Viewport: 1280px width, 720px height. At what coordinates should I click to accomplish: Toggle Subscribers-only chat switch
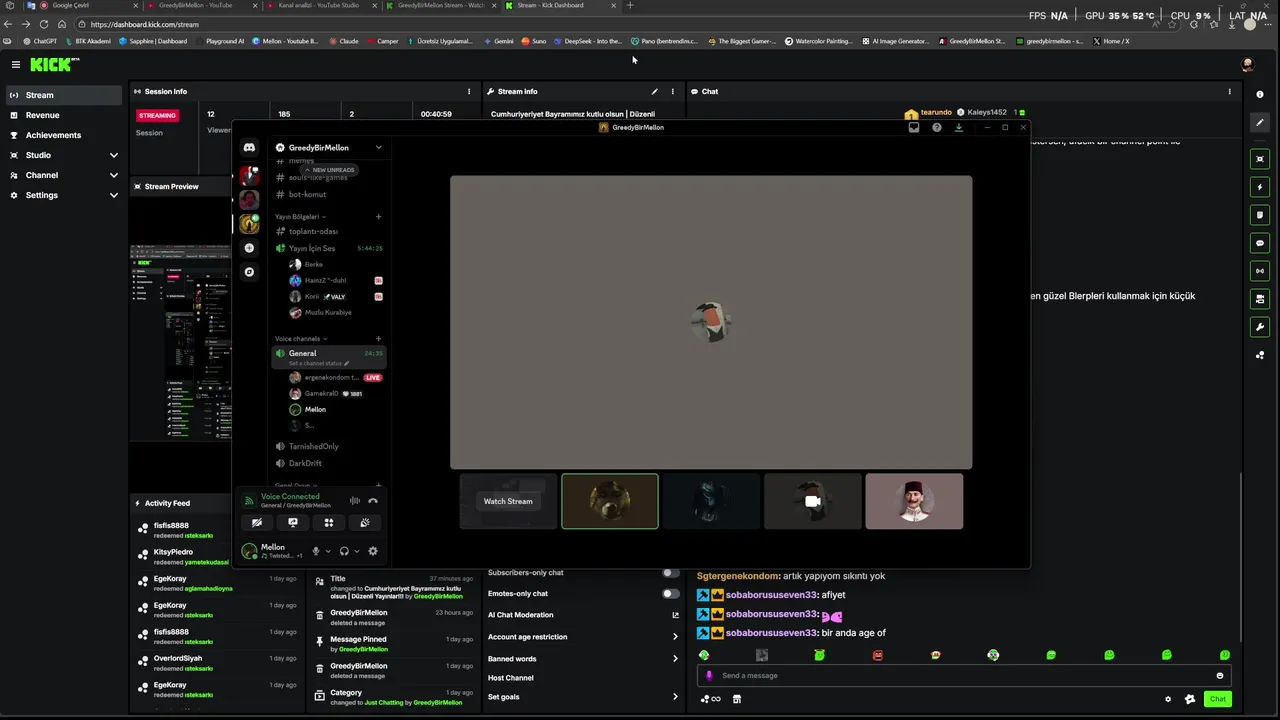click(671, 573)
